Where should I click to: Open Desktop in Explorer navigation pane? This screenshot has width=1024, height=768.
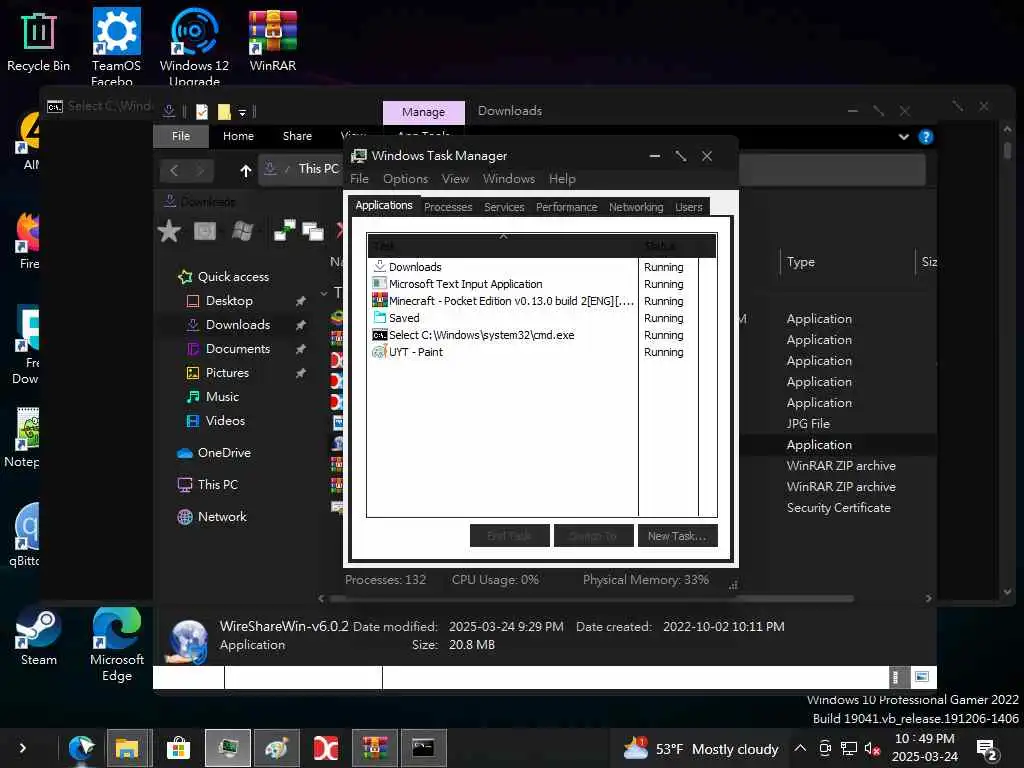click(x=229, y=300)
